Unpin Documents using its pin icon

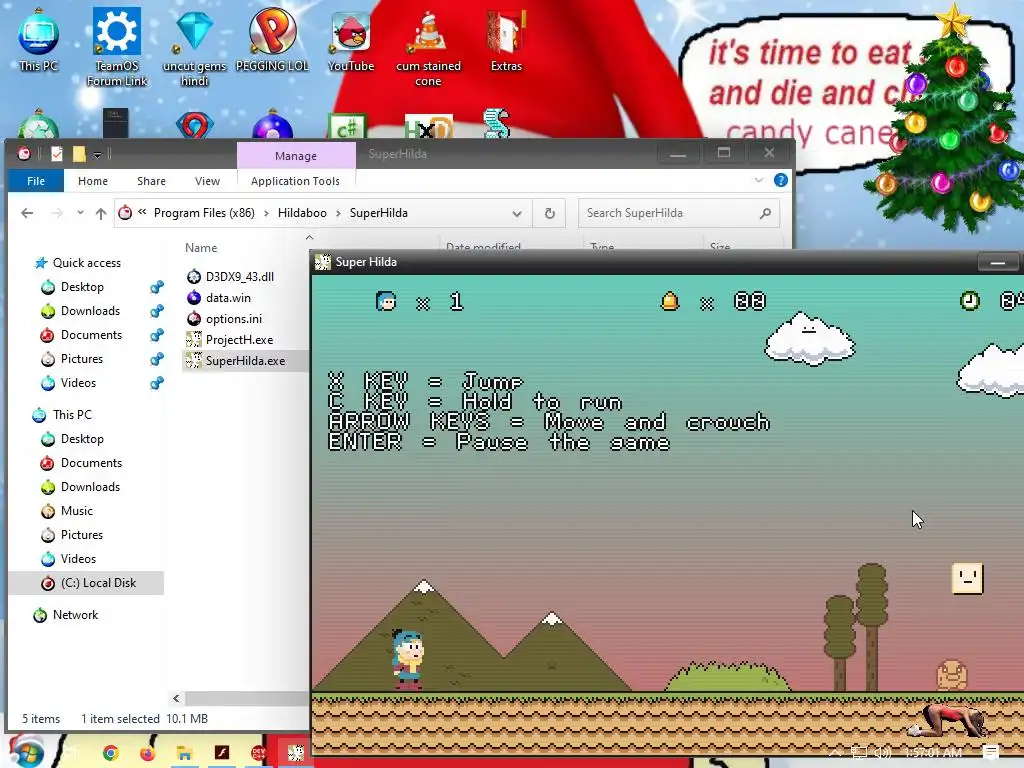157,335
